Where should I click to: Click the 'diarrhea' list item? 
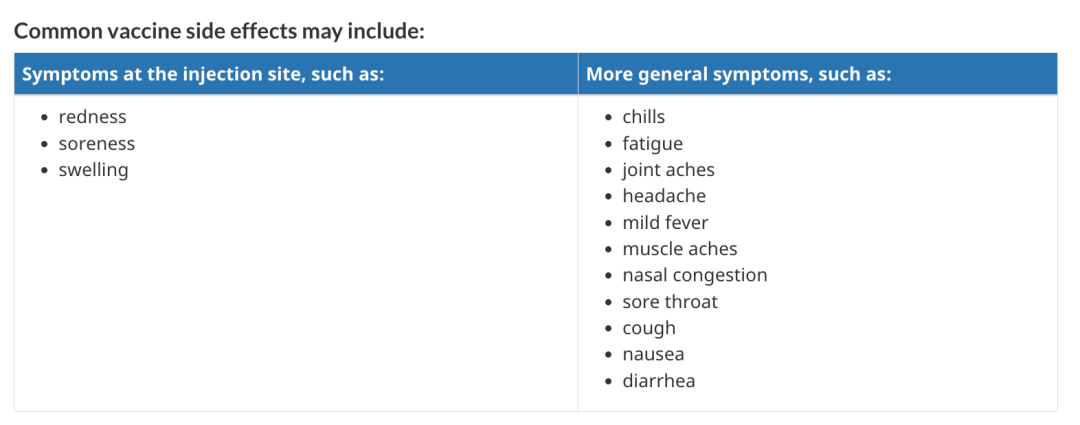(659, 381)
